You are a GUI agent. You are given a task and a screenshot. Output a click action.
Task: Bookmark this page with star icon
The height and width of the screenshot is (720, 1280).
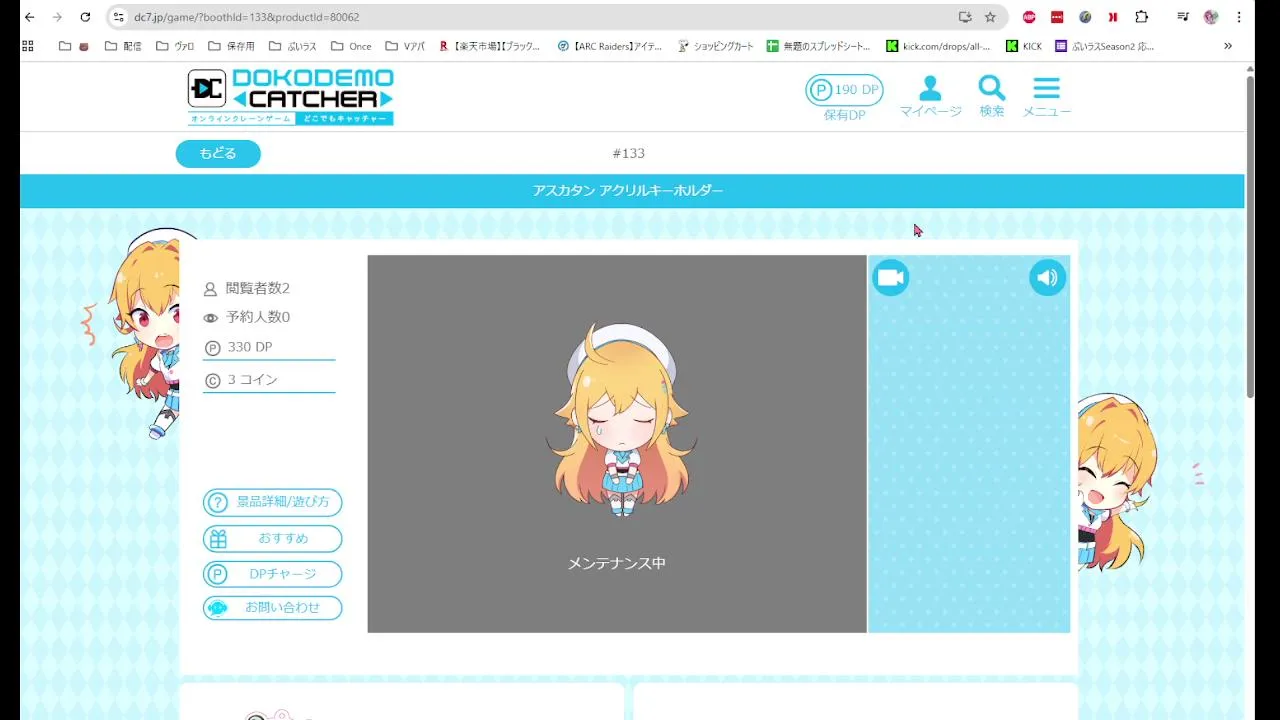(990, 17)
